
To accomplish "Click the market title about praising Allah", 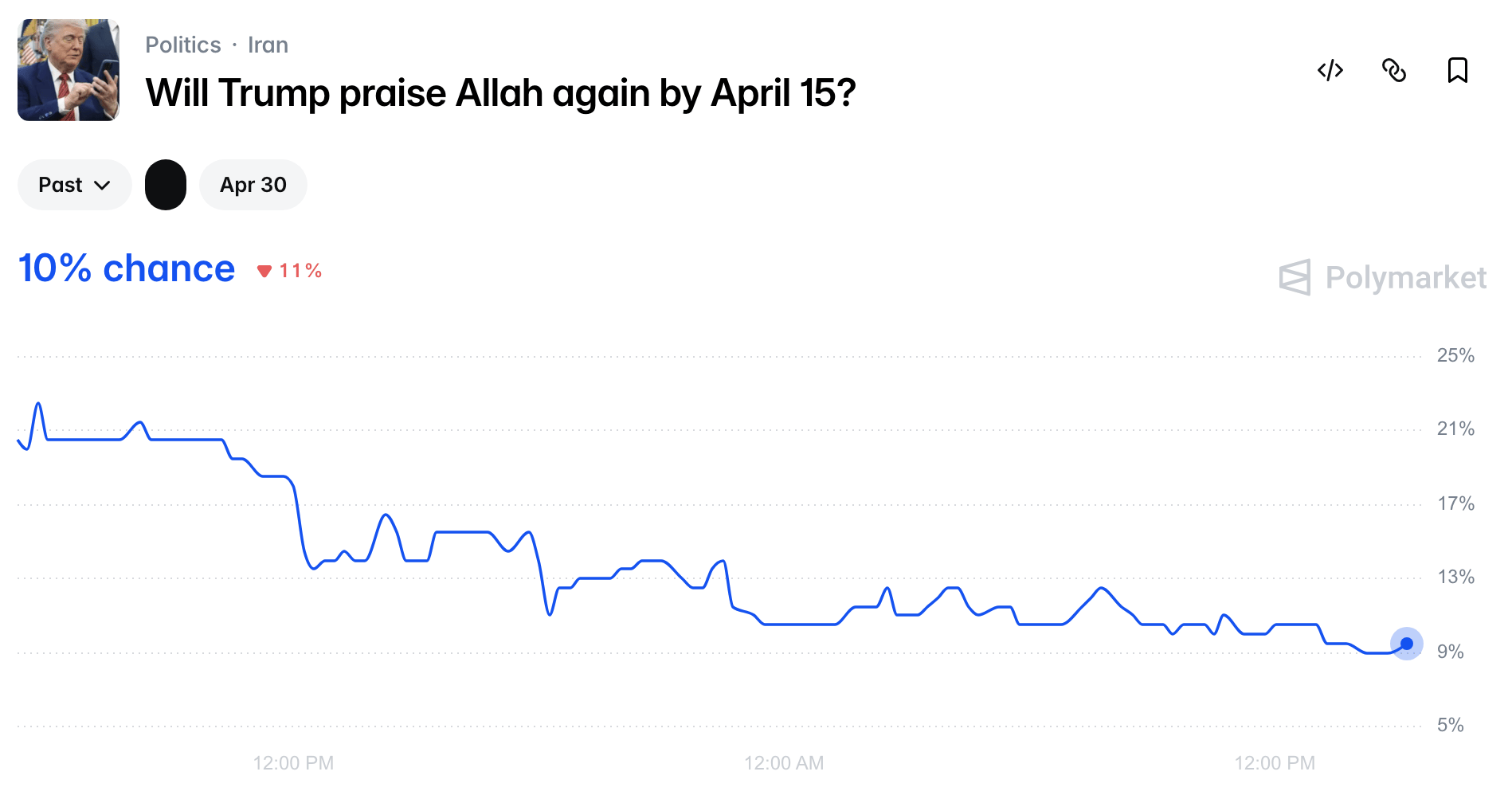I will (x=500, y=93).
